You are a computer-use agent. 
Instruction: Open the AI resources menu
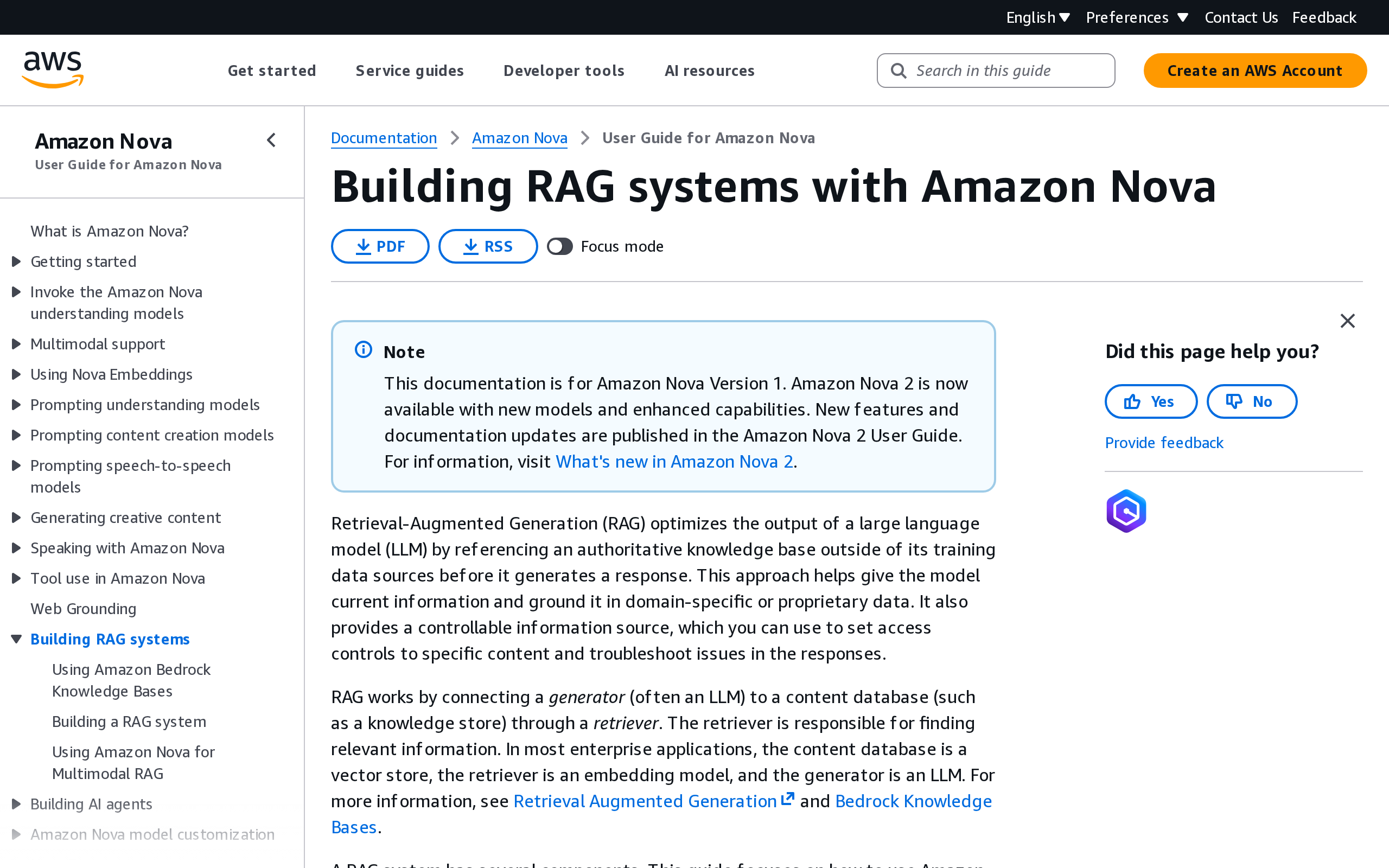point(710,71)
